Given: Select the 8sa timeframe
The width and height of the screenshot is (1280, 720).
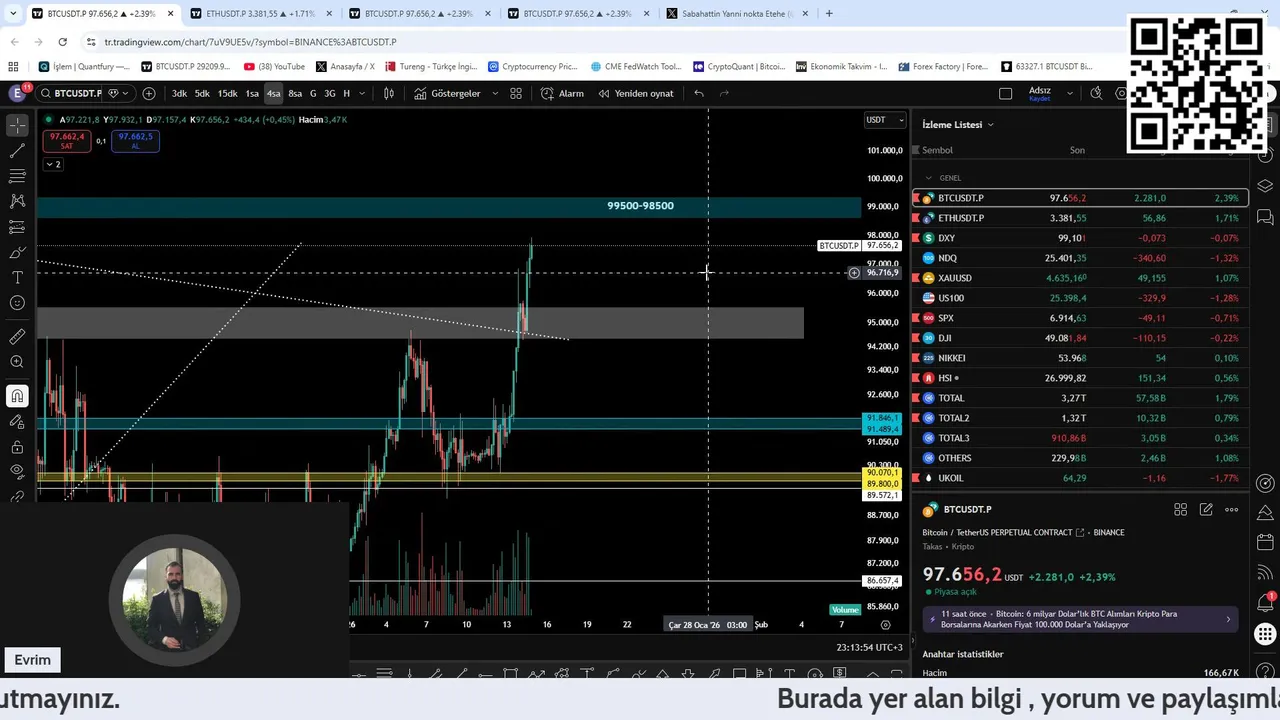Looking at the screenshot, I should 295,93.
